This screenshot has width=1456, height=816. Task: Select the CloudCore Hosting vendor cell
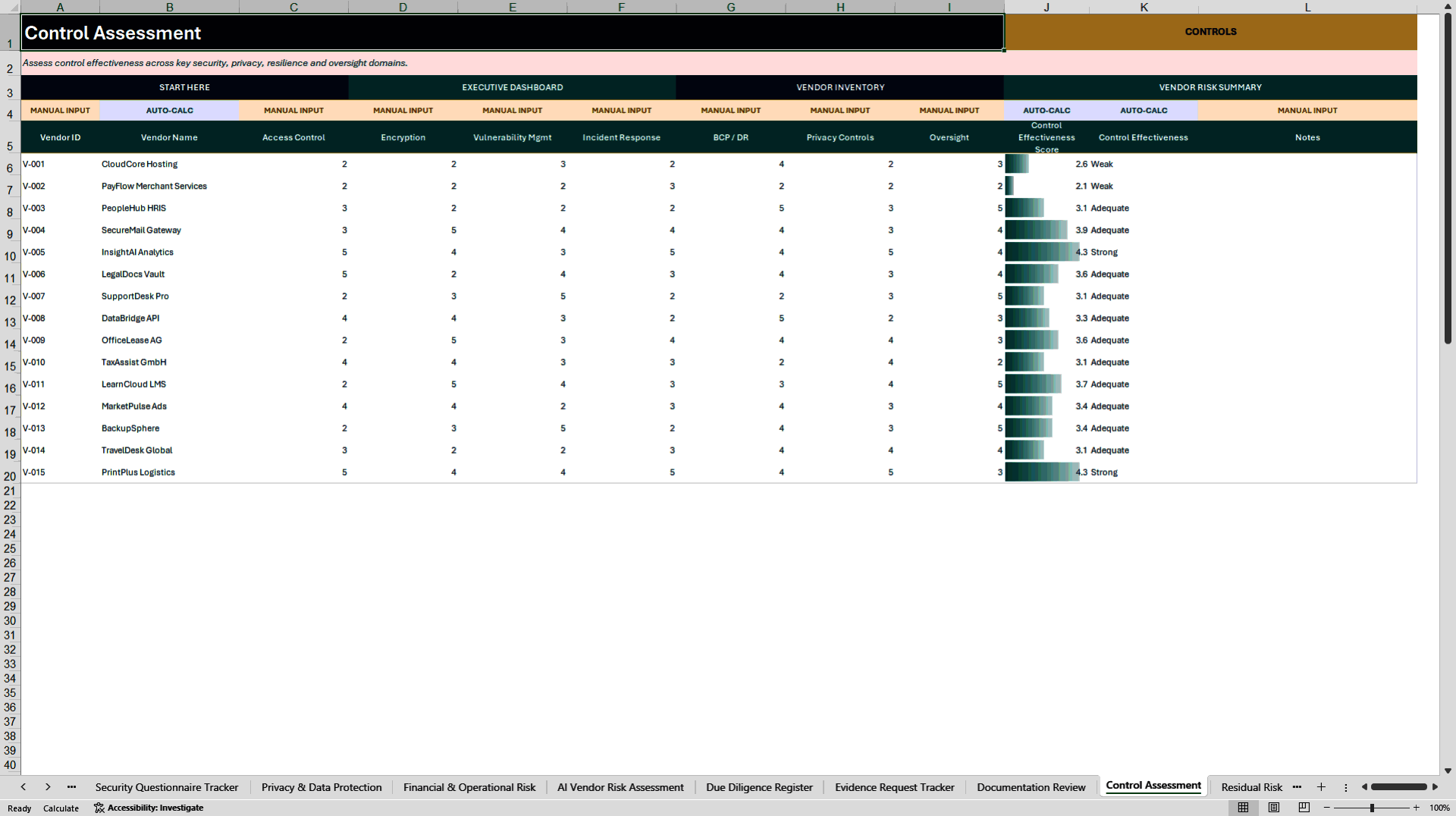(x=169, y=164)
